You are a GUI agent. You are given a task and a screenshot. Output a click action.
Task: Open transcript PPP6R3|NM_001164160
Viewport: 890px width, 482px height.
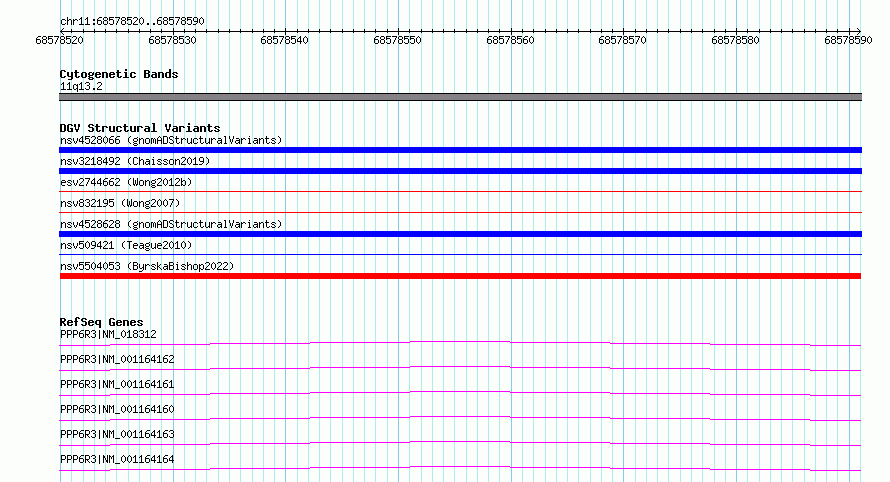117,409
